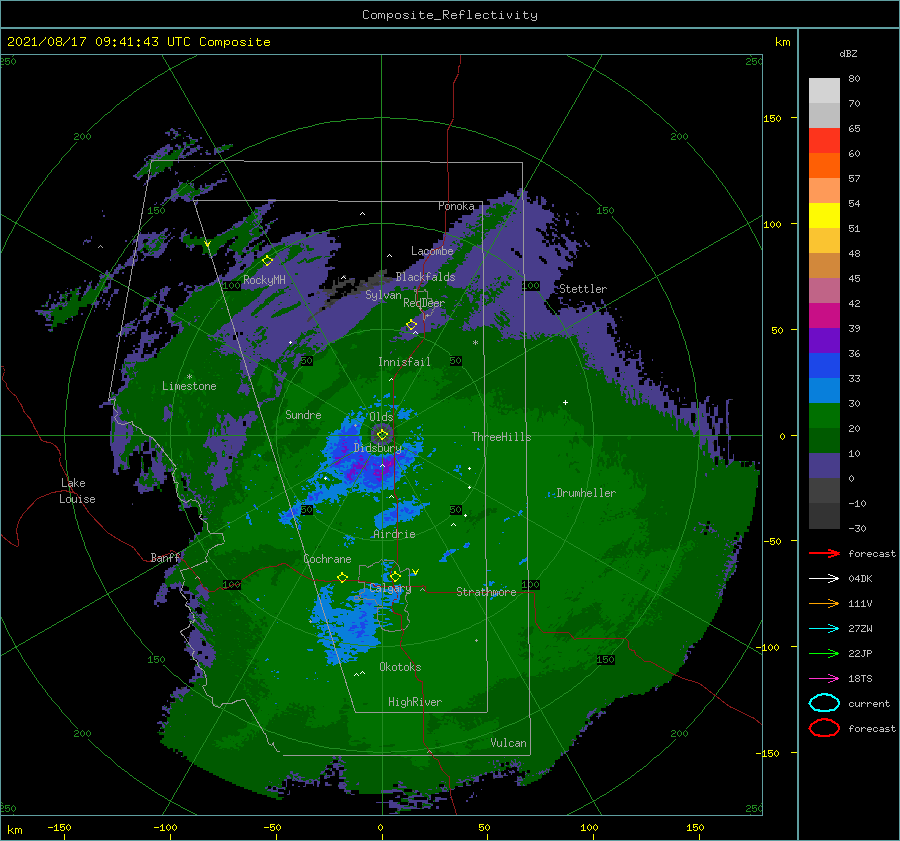Viewport: 900px width, 841px height.
Task: Click the cyan 'current' ellipse in the legend
Action: [824, 703]
